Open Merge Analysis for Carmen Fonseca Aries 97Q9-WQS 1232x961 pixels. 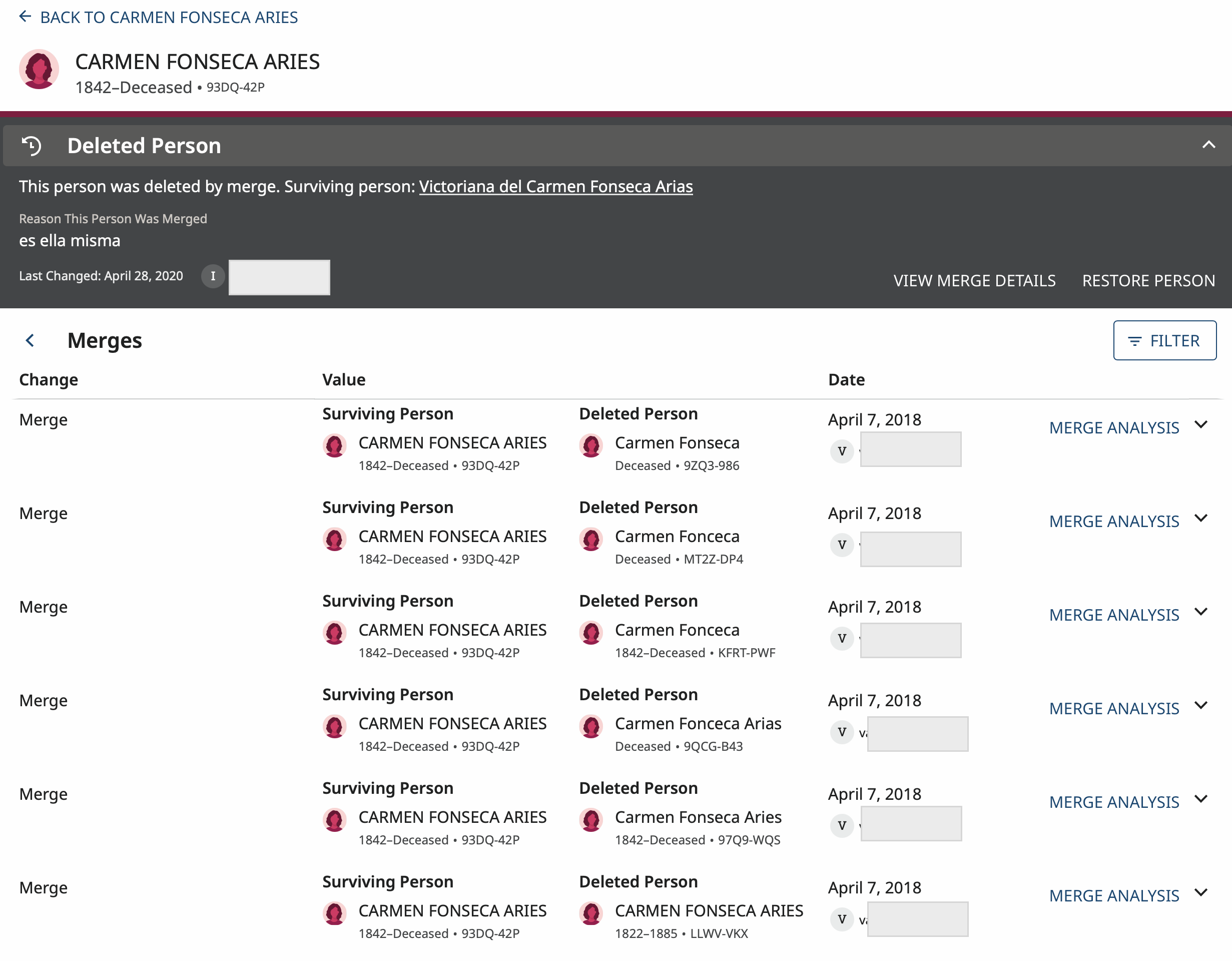pyautogui.click(x=1114, y=802)
